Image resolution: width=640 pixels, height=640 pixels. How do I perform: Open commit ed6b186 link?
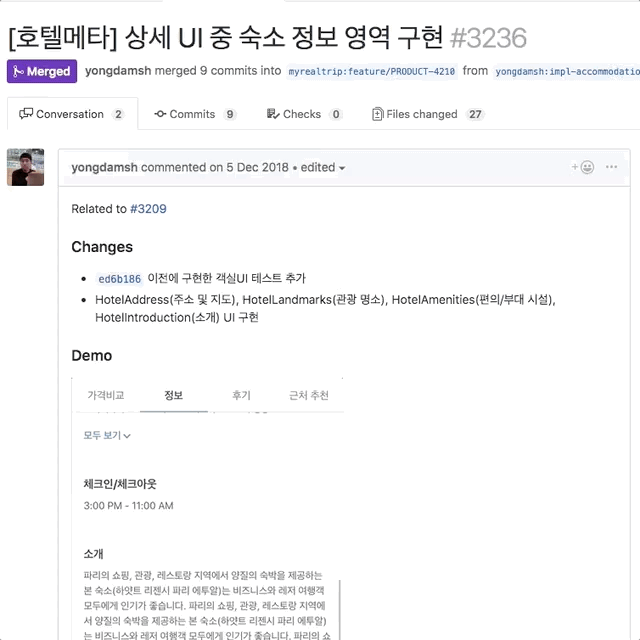coord(120,279)
